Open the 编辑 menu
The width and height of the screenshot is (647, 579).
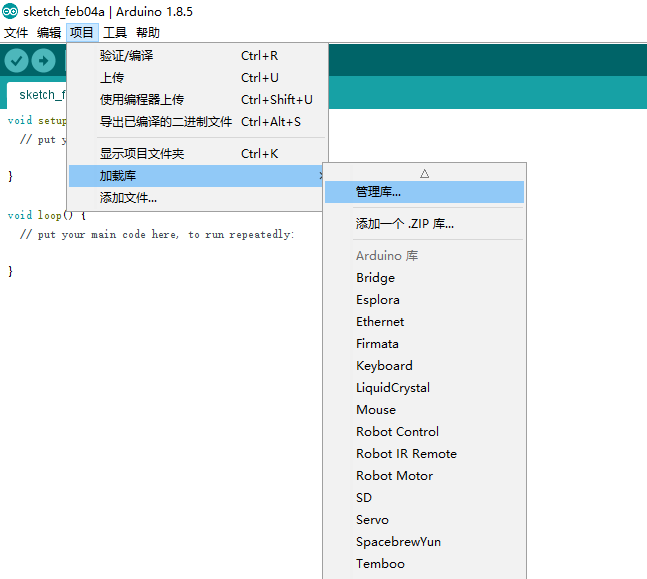point(49,32)
